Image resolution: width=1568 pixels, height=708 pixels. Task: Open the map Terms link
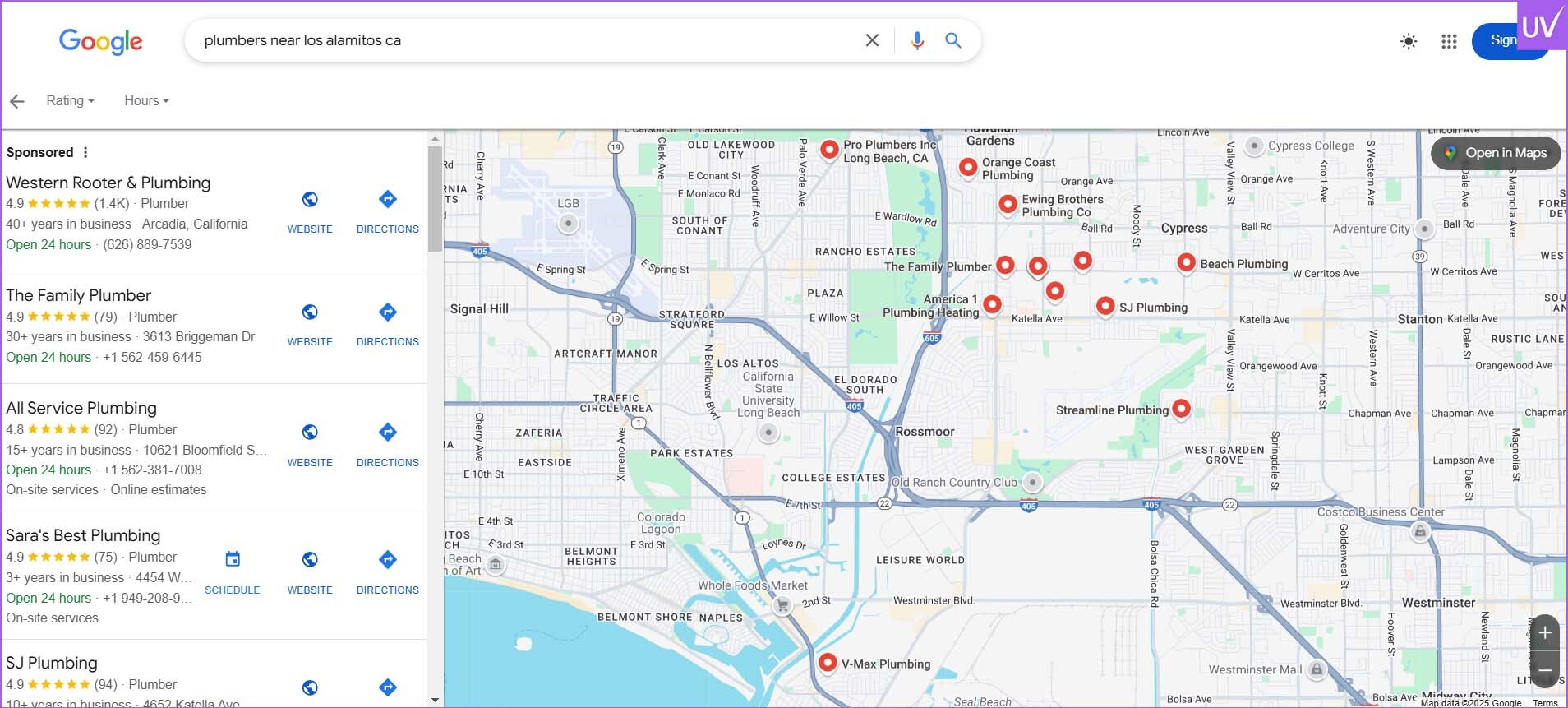[x=1545, y=703]
